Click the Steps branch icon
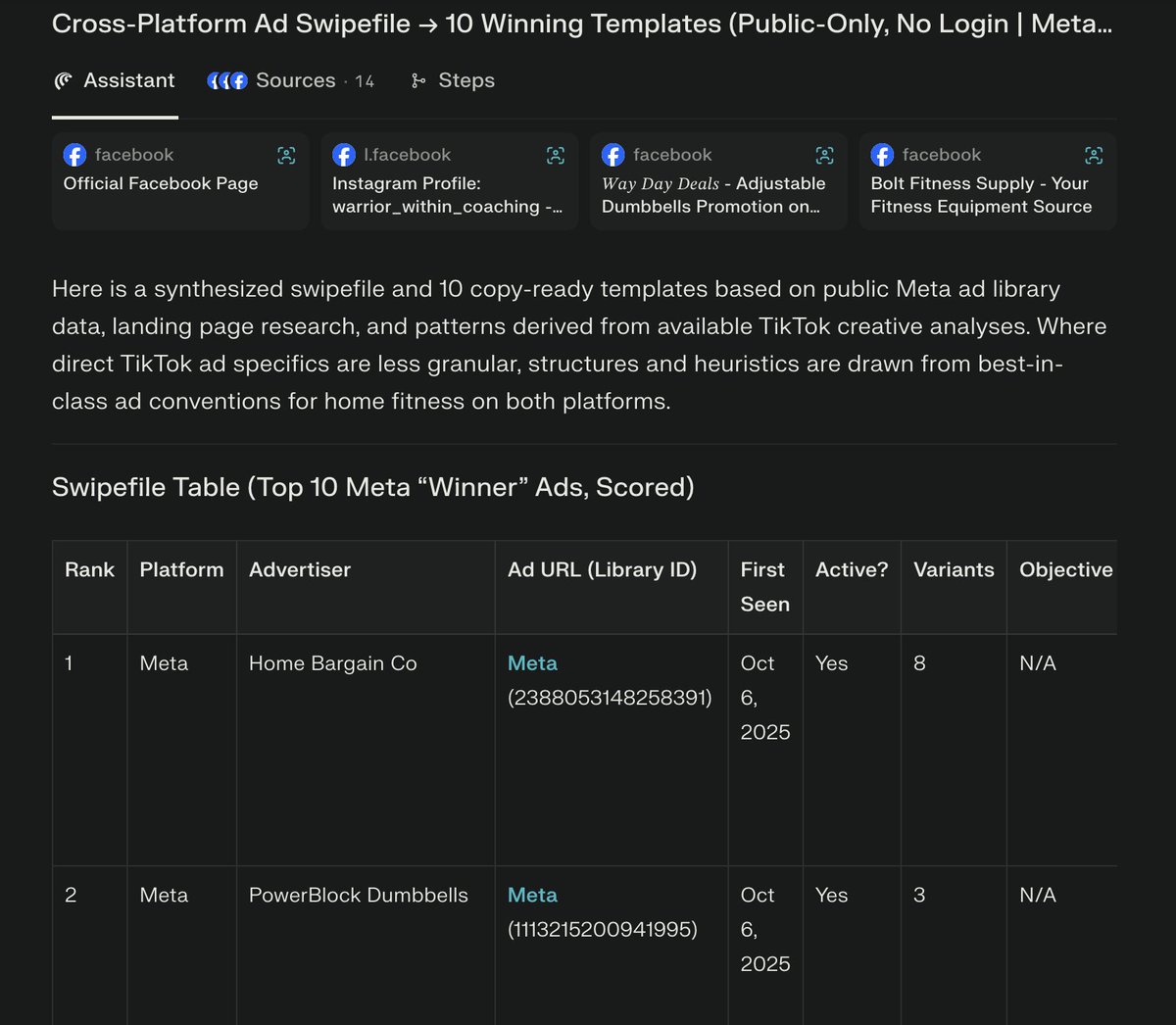The height and width of the screenshot is (1025, 1176). (418, 81)
